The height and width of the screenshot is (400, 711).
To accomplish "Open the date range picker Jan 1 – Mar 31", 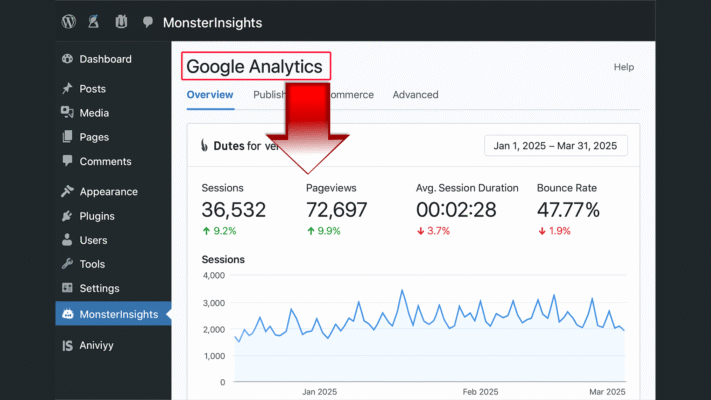I will [x=556, y=146].
